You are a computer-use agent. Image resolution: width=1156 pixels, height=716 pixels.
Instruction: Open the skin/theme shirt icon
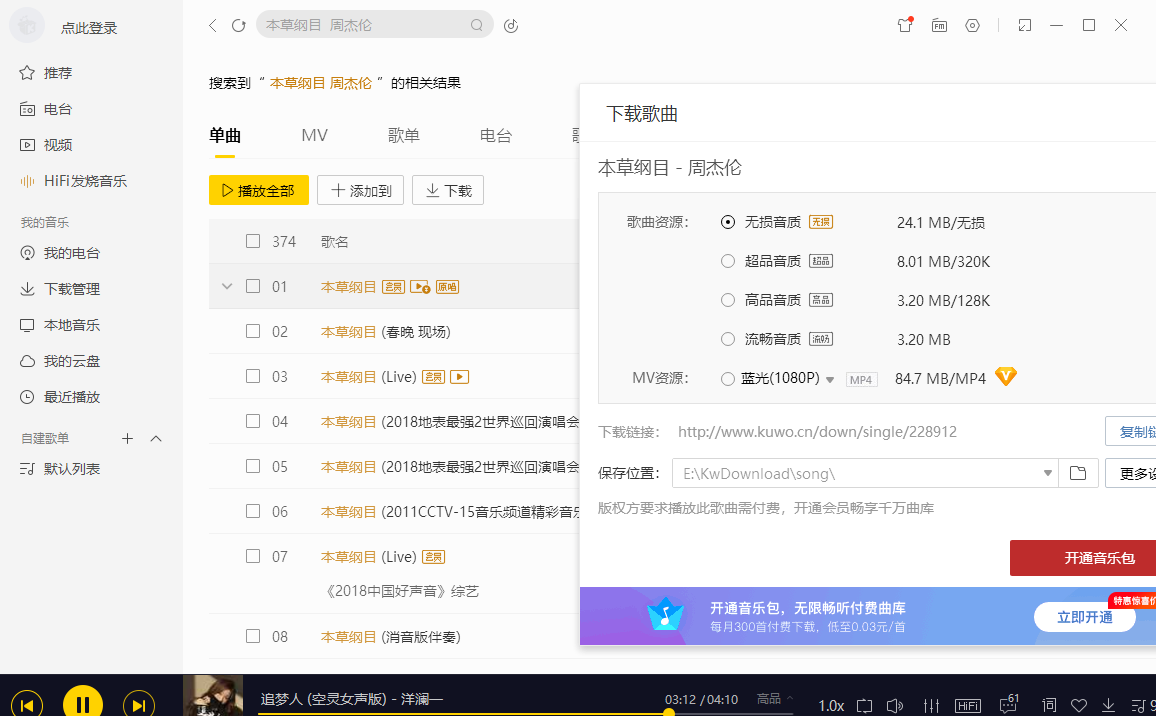coord(904,25)
